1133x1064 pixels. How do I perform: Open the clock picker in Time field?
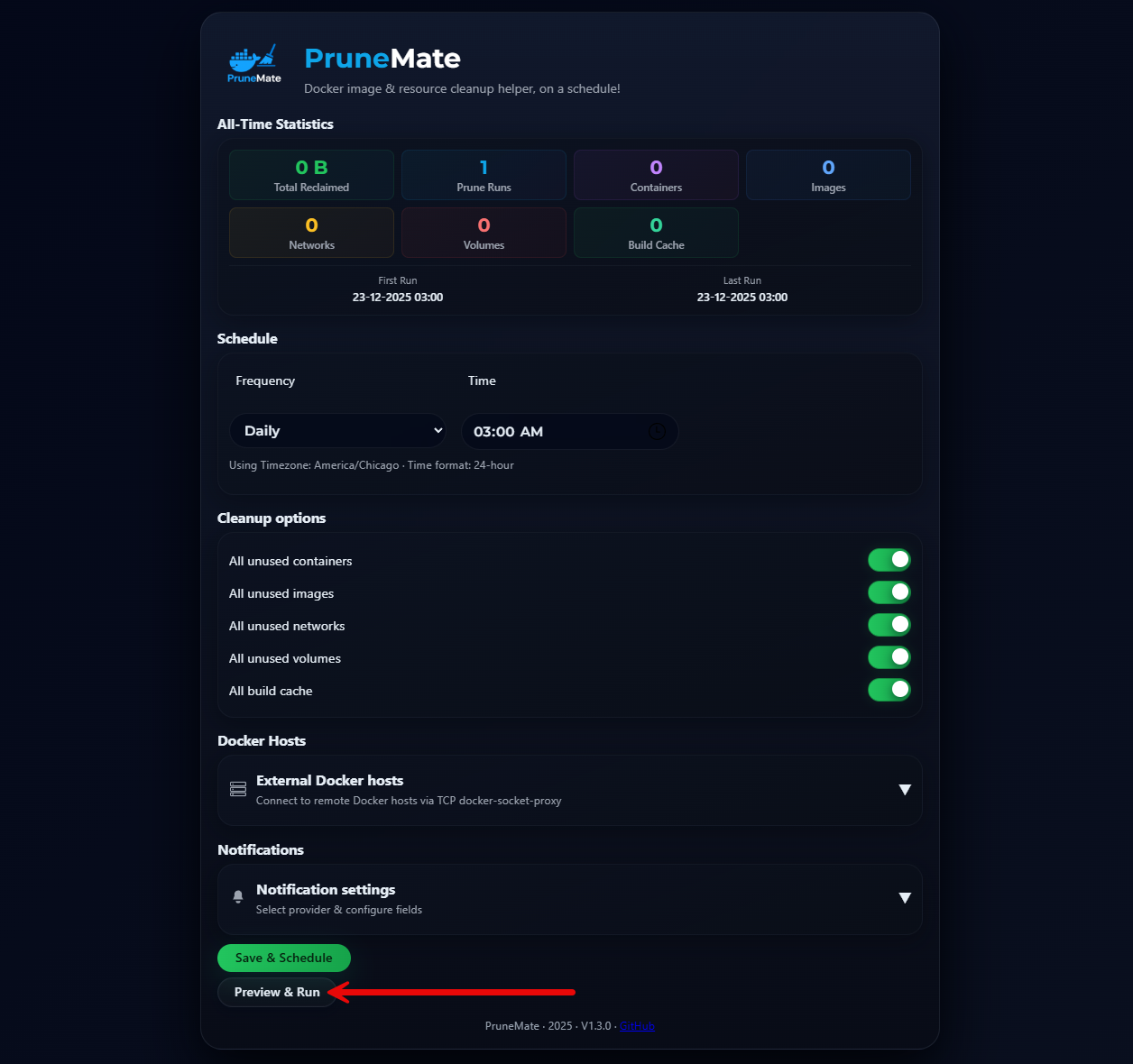click(x=657, y=432)
